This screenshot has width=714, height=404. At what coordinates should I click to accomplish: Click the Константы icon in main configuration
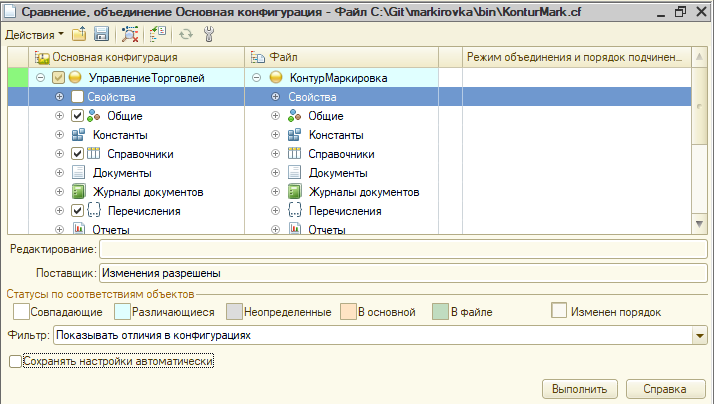pyautogui.click(x=78, y=135)
